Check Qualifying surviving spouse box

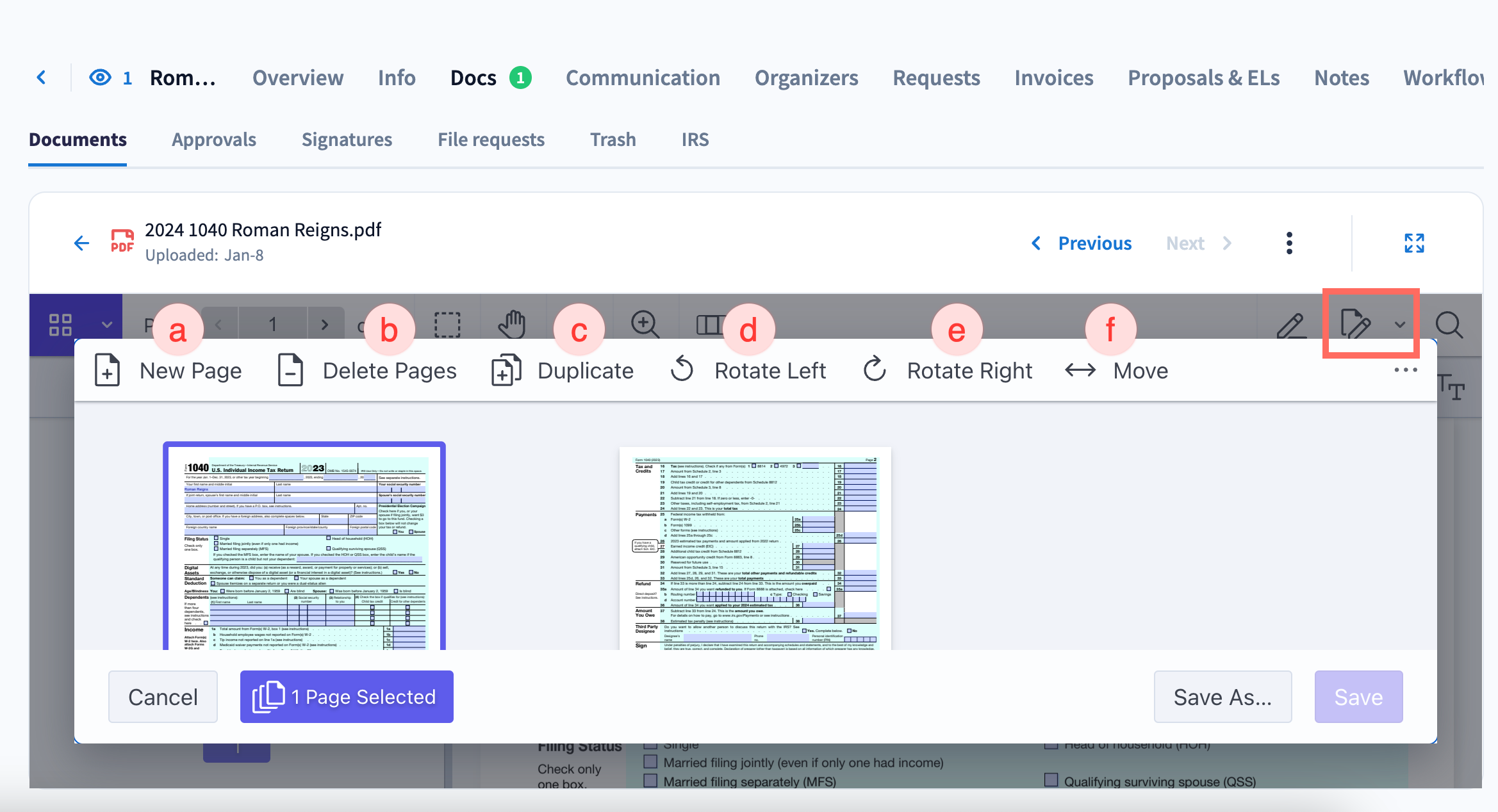(1051, 780)
